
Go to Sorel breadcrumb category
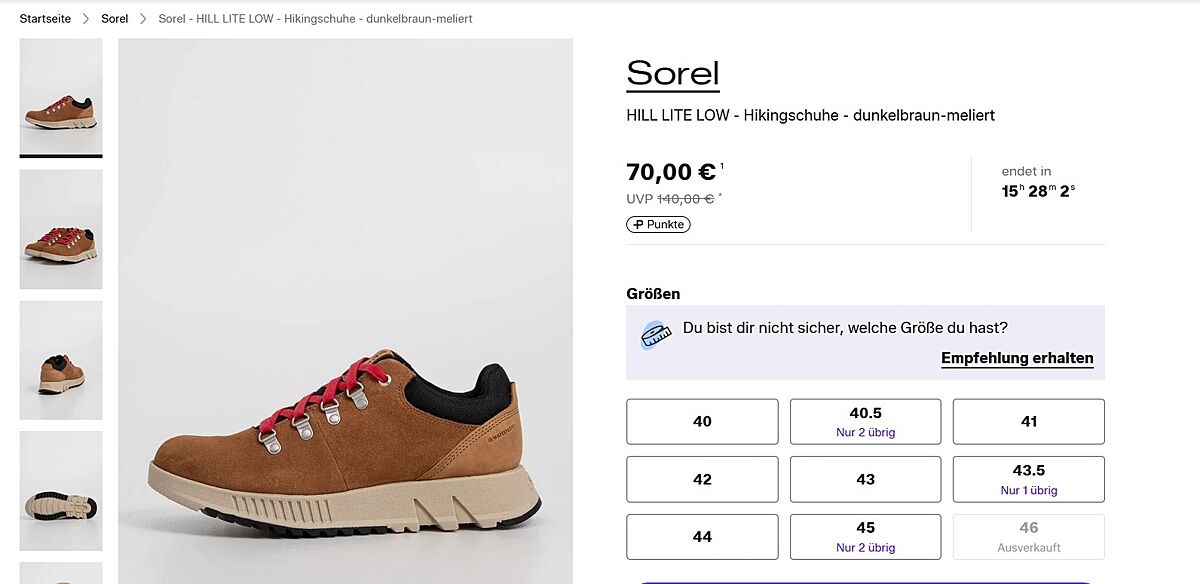click(114, 19)
